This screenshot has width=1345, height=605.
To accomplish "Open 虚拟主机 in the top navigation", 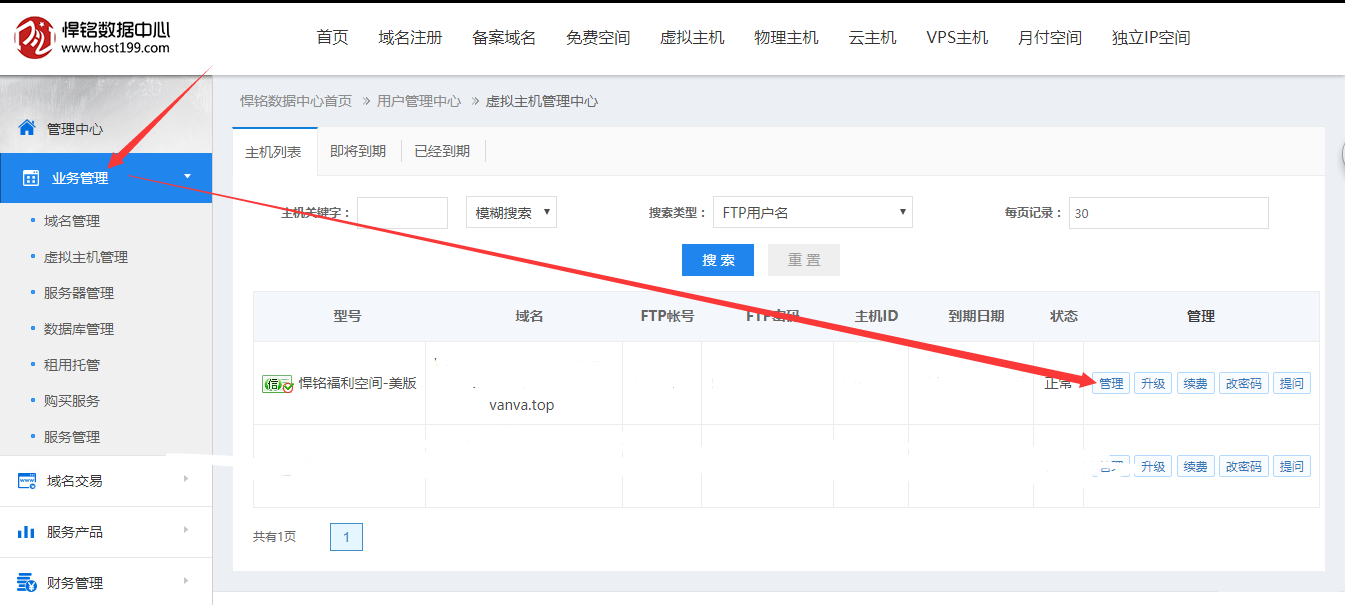I will tap(692, 37).
